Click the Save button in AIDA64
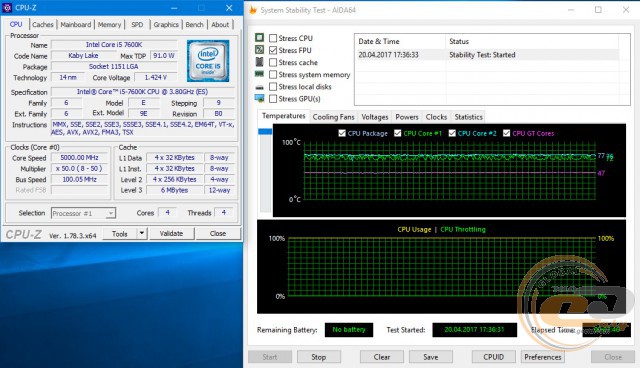Viewport: 640px width, 368px height. (431, 357)
